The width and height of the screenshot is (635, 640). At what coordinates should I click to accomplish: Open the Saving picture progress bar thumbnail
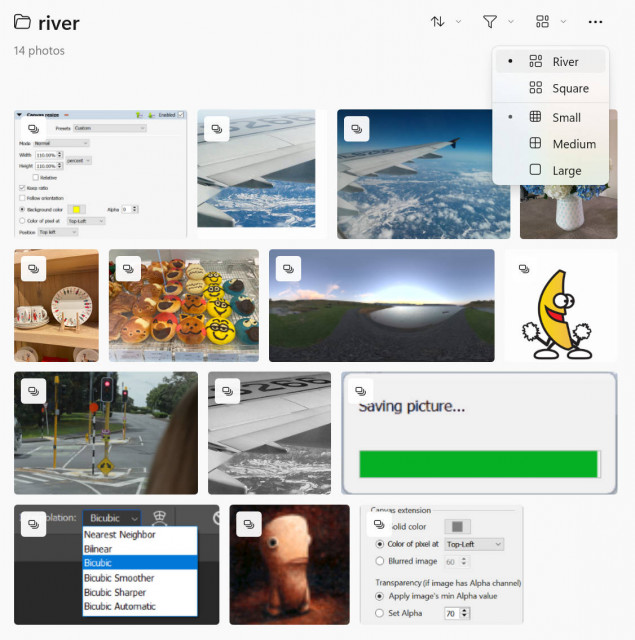click(x=479, y=433)
